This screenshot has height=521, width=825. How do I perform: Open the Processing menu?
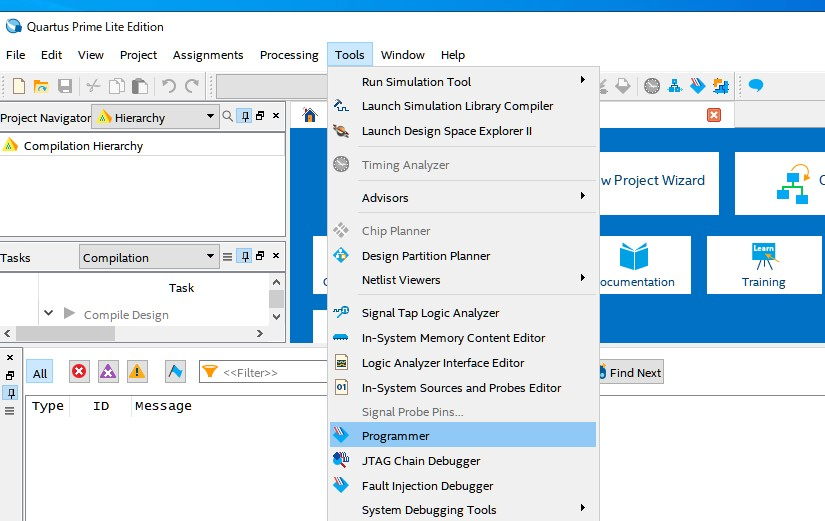point(289,55)
